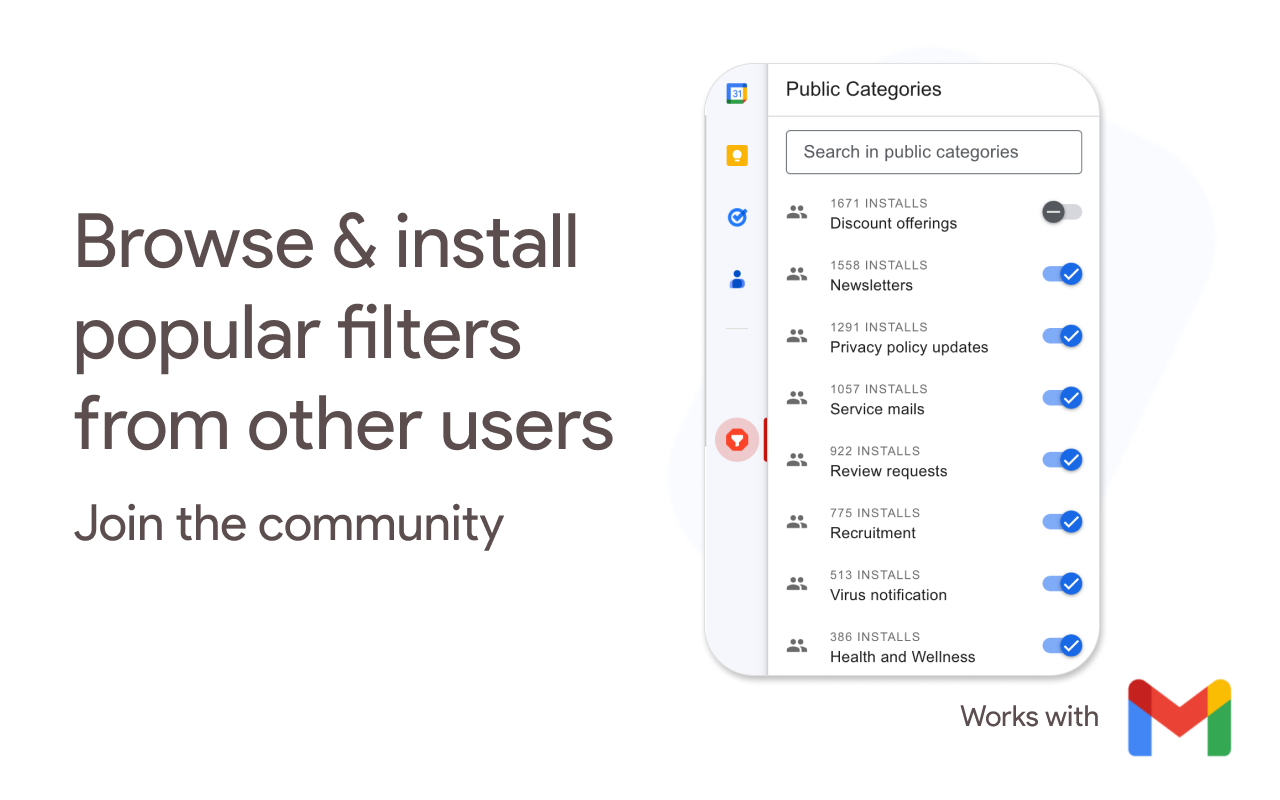Click the Join the community text
Image resolution: width=1280 pixels, height=800 pixels.
(289, 524)
